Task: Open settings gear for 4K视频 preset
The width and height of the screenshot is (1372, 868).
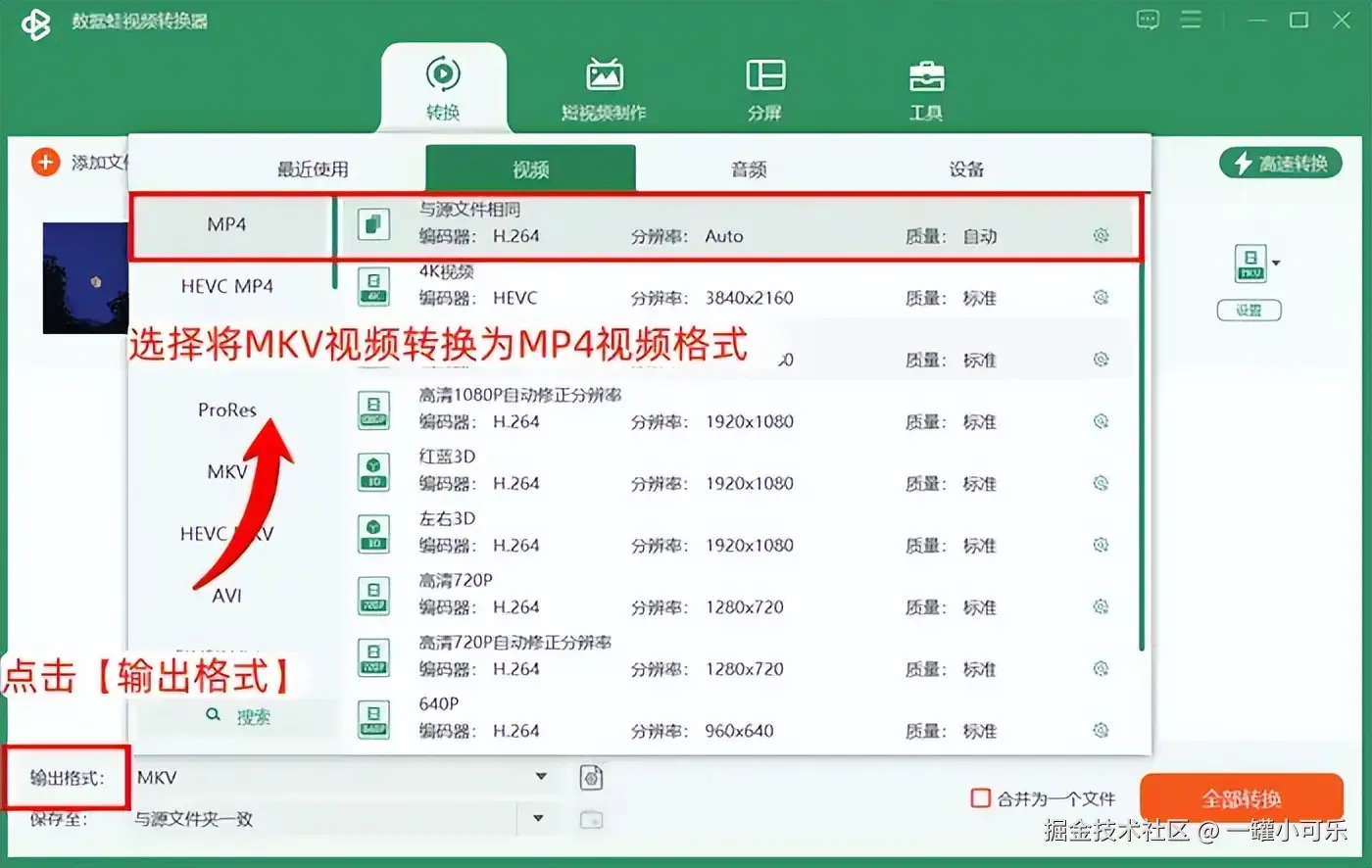Action: pyautogui.click(x=1101, y=298)
